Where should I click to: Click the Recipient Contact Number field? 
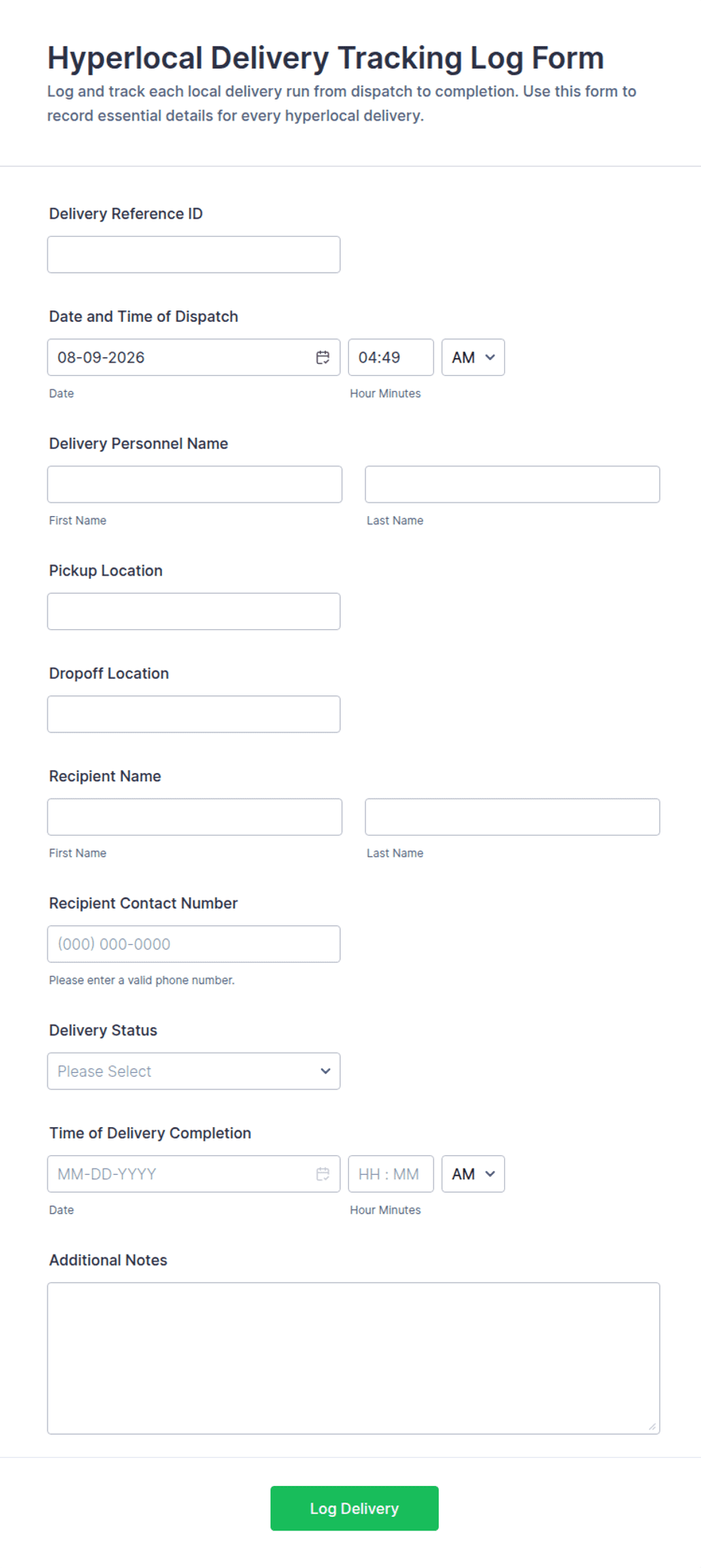coord(194,944)
